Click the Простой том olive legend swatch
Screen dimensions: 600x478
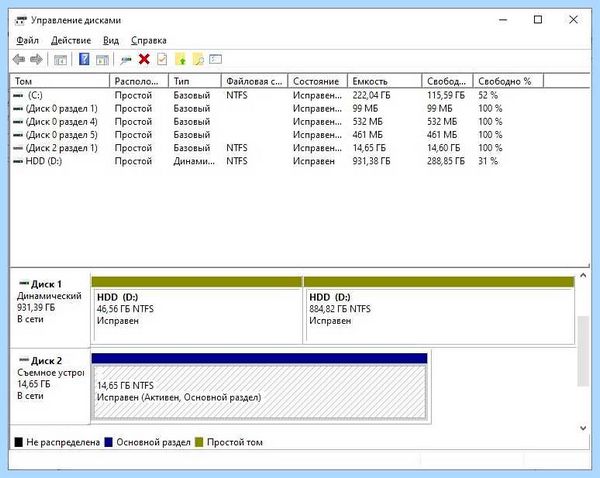coord(199,442)
